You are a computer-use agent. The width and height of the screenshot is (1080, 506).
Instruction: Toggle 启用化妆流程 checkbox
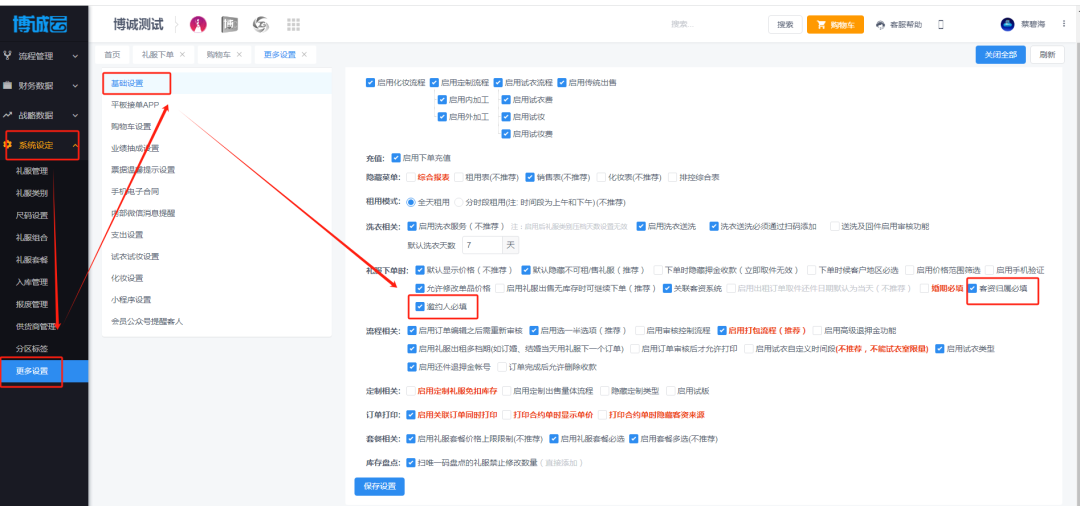tap(371, 82)
